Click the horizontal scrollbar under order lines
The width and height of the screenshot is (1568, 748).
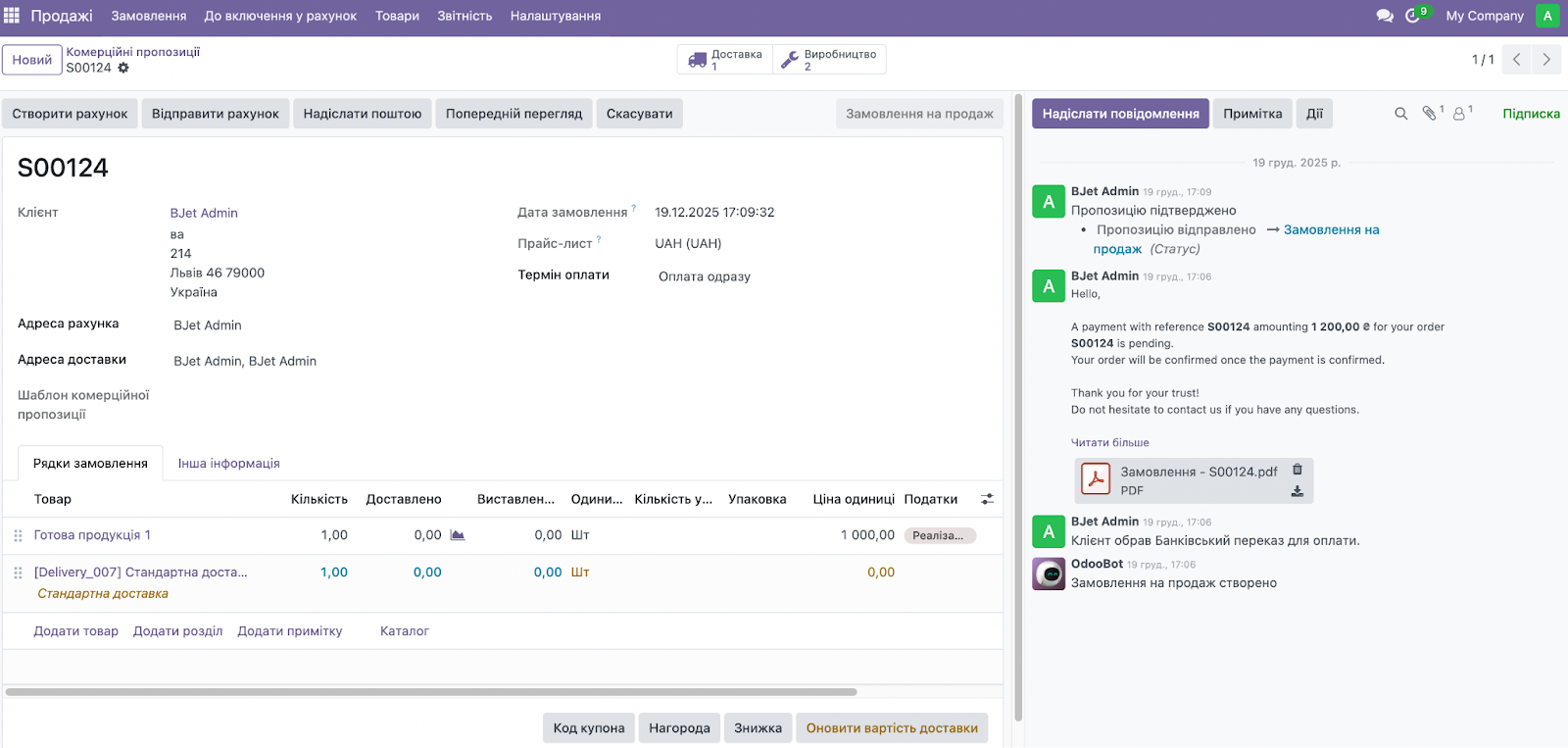point(431,692)
